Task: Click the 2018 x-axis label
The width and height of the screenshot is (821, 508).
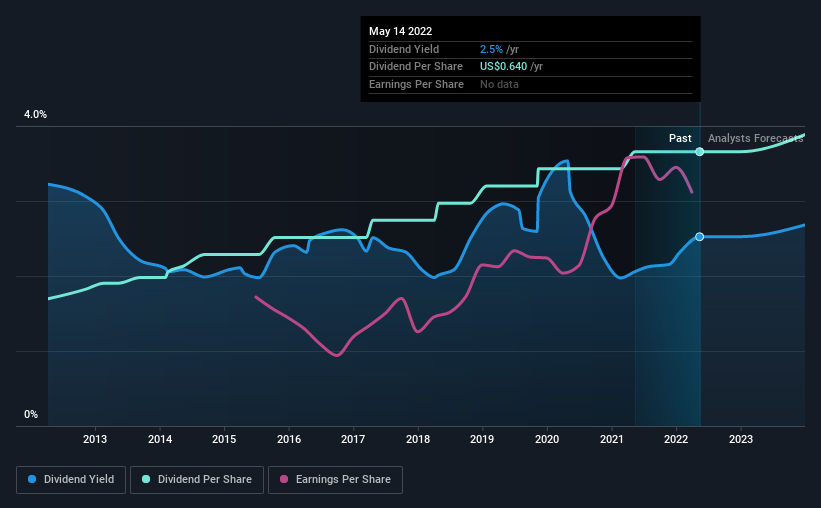Action: [x=418, y=439]
